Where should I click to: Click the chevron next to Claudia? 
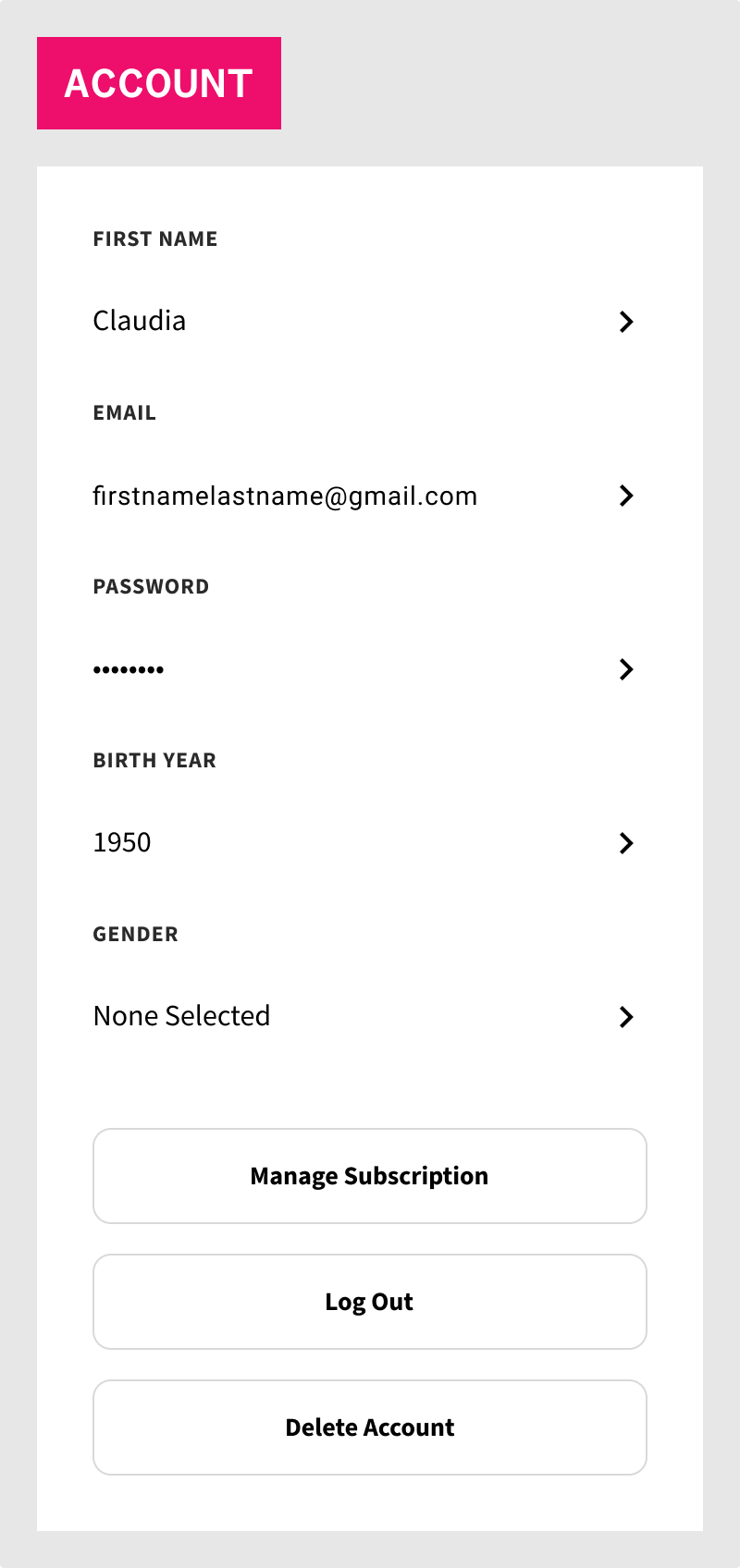point(626,322)
